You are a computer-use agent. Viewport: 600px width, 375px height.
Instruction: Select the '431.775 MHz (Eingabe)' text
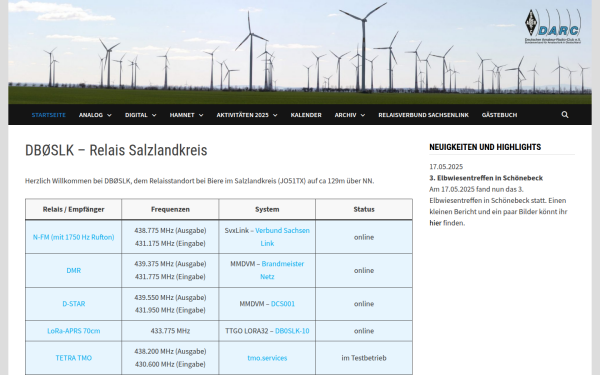coord(170,276)
